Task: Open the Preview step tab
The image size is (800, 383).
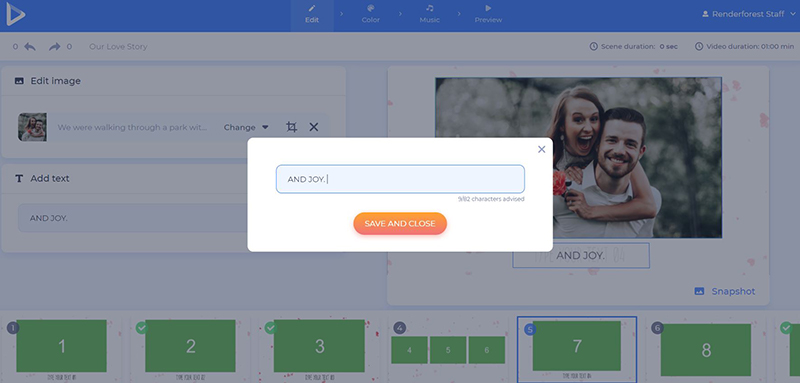Action: (x=488, y=14)
